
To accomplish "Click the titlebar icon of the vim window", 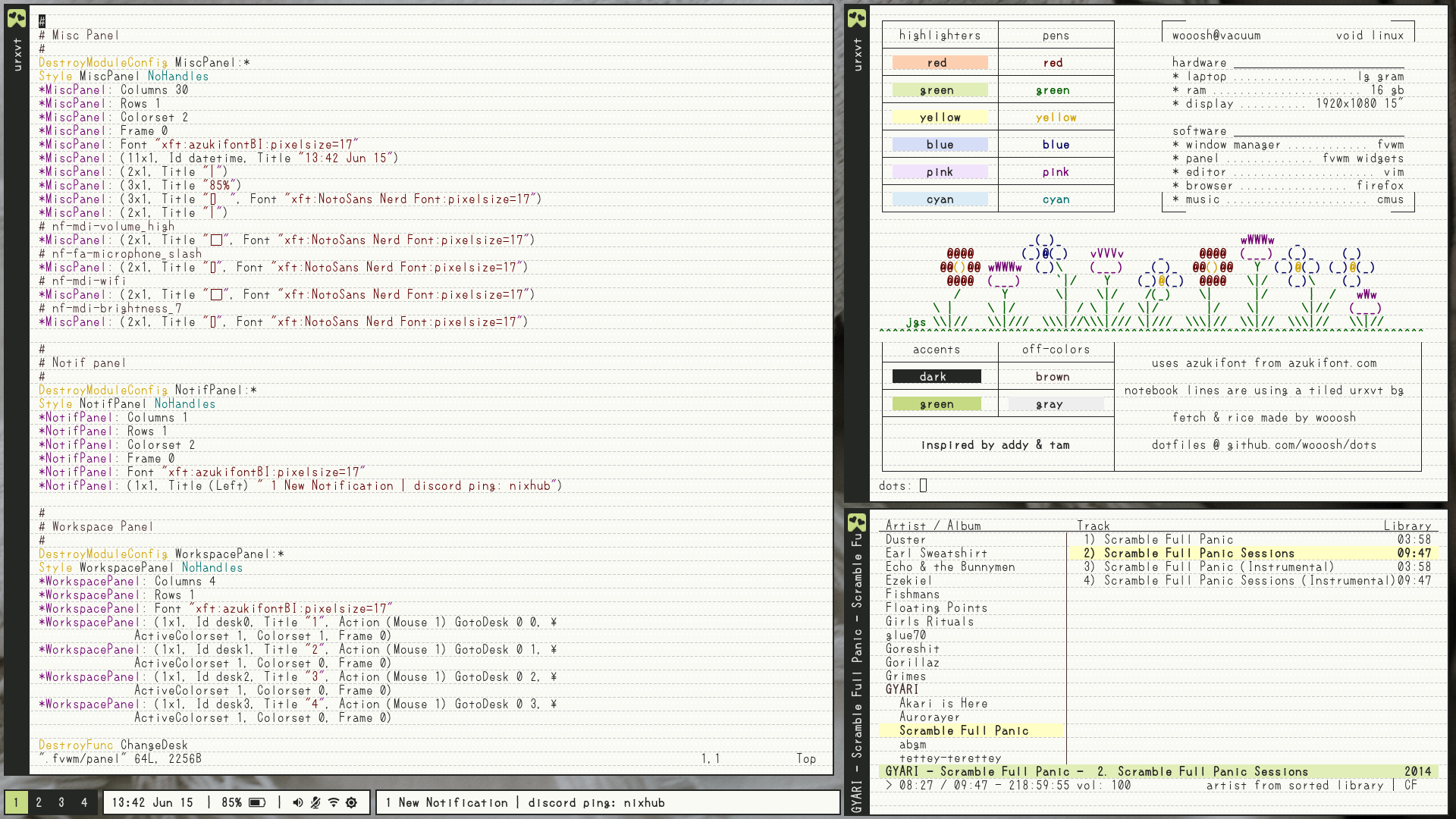I will (17, 18).
